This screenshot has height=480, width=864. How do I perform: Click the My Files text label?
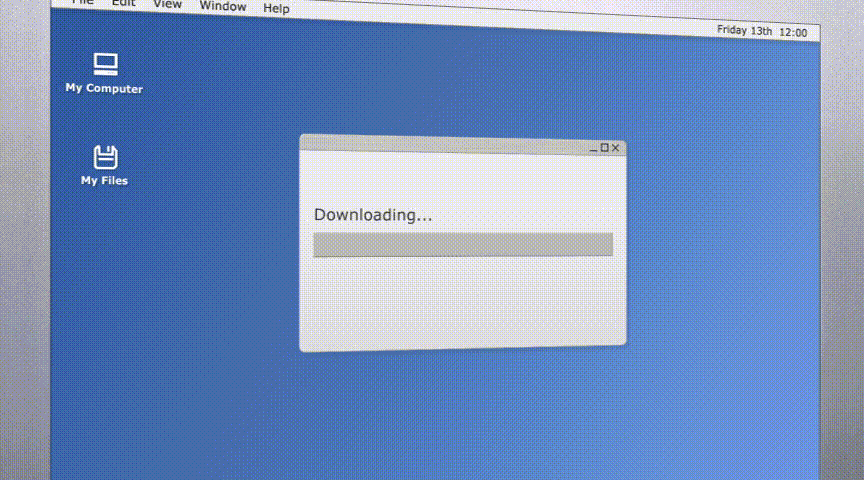click(104, 181)
